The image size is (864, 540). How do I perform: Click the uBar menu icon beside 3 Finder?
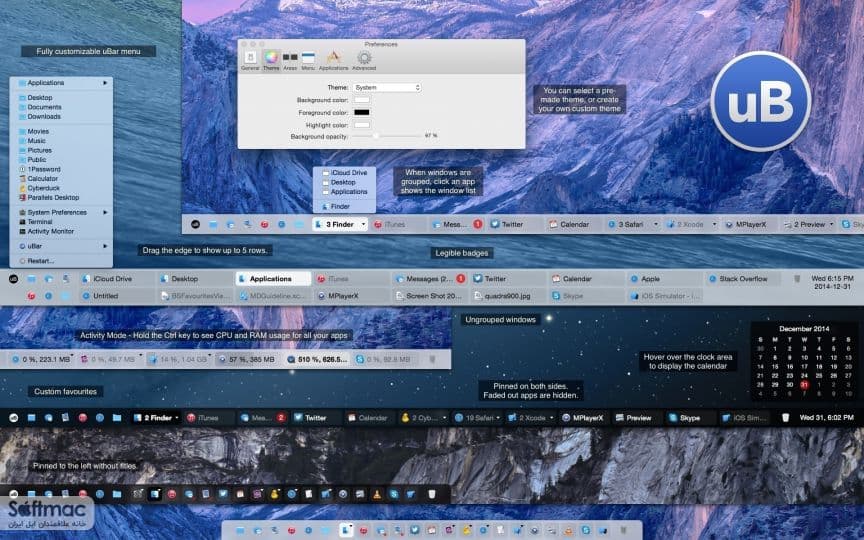click(195, 224)
